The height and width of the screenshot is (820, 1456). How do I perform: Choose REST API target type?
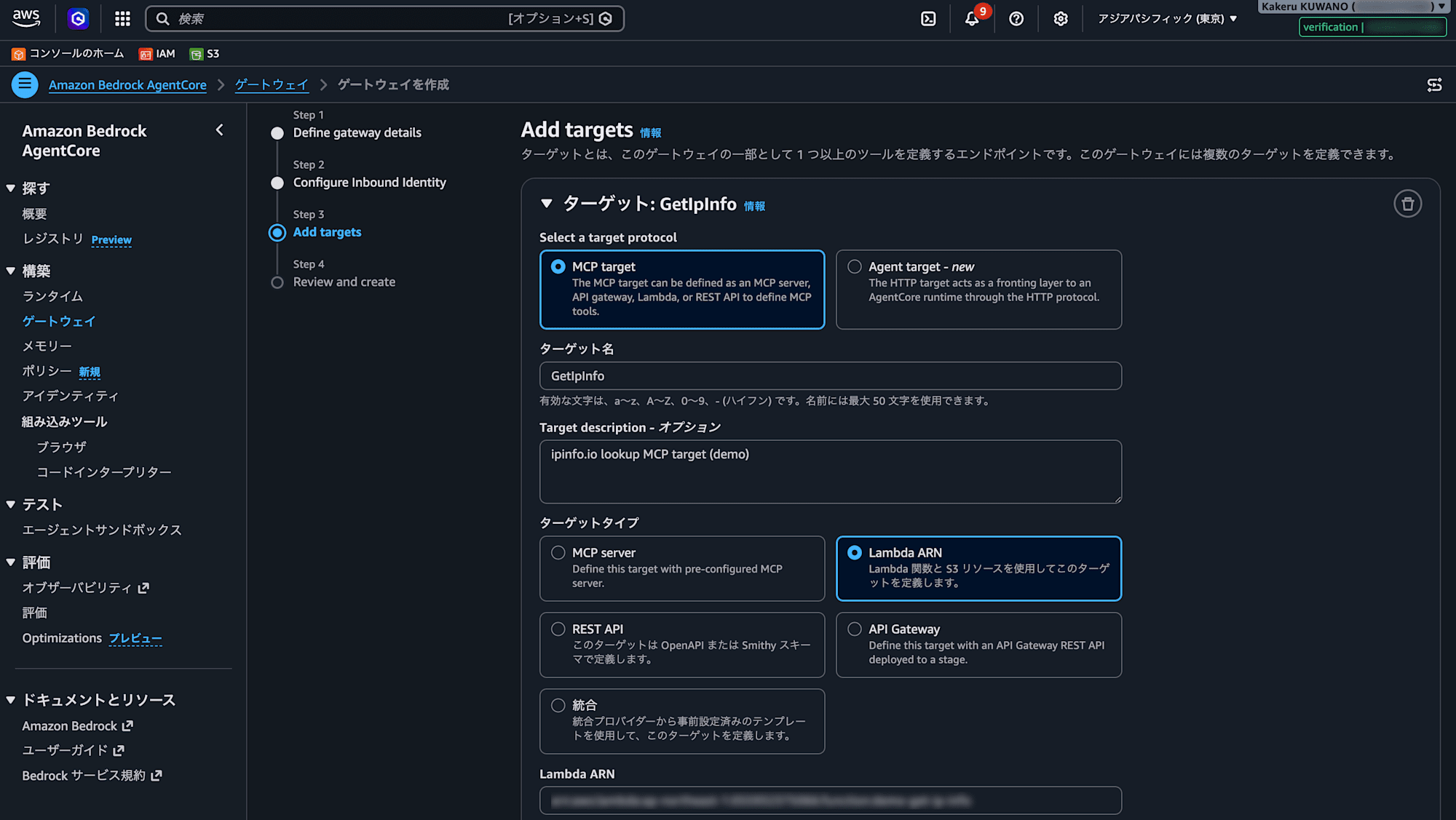coord(682,645)
